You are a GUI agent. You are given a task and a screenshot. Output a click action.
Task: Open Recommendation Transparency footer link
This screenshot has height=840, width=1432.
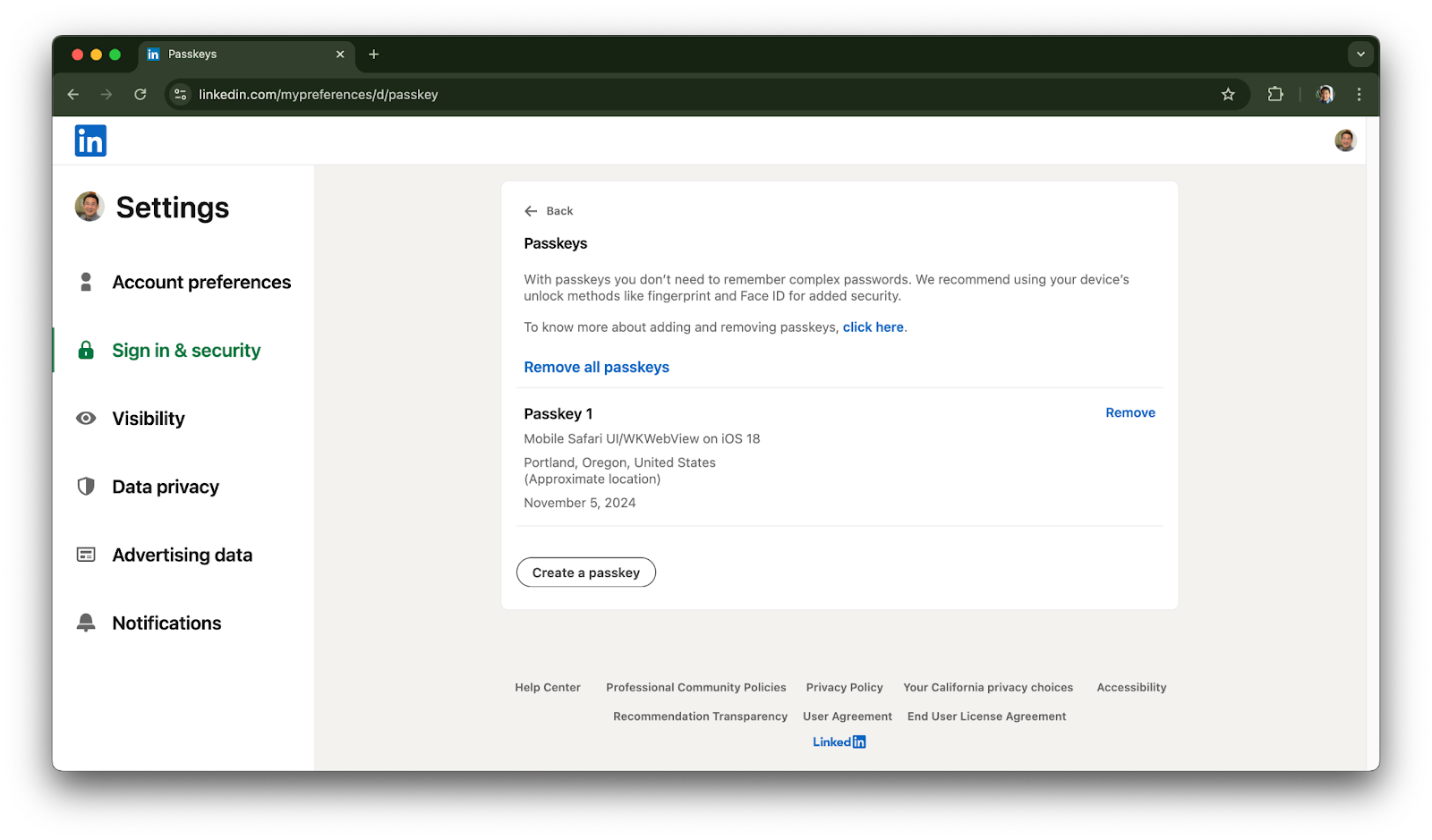(700, 717)
